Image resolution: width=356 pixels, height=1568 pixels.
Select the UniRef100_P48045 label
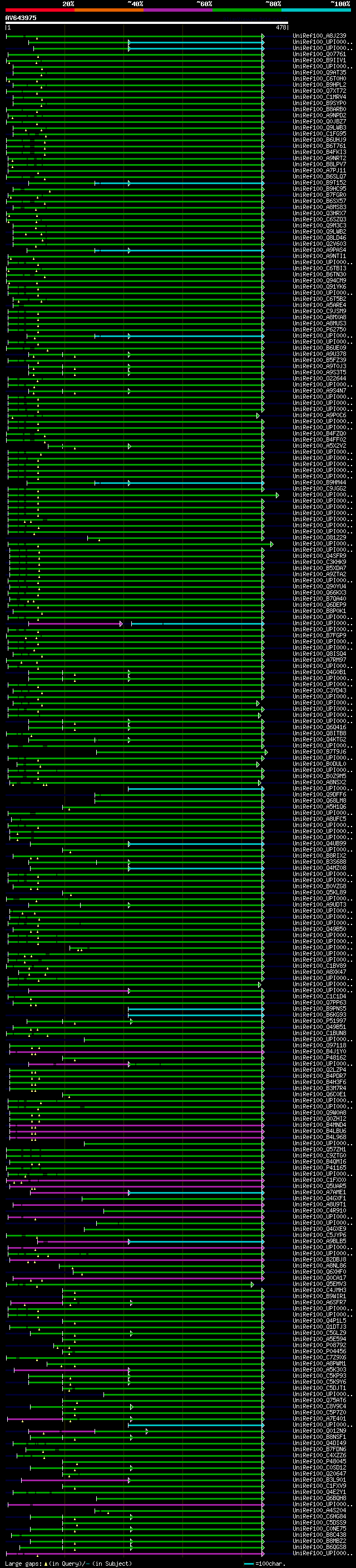319,1461
